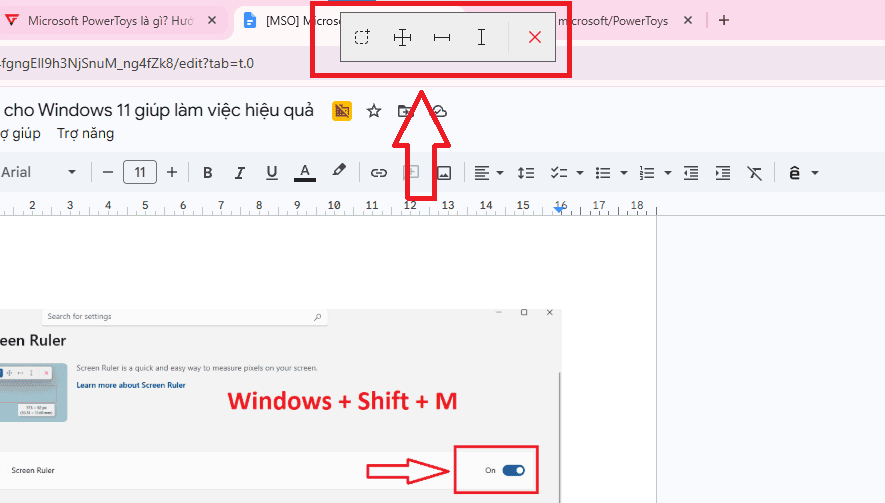Viewport: 885px width, 503px height.
Task: Decrease the paragraph indent
Action: [x=691, y=173]
